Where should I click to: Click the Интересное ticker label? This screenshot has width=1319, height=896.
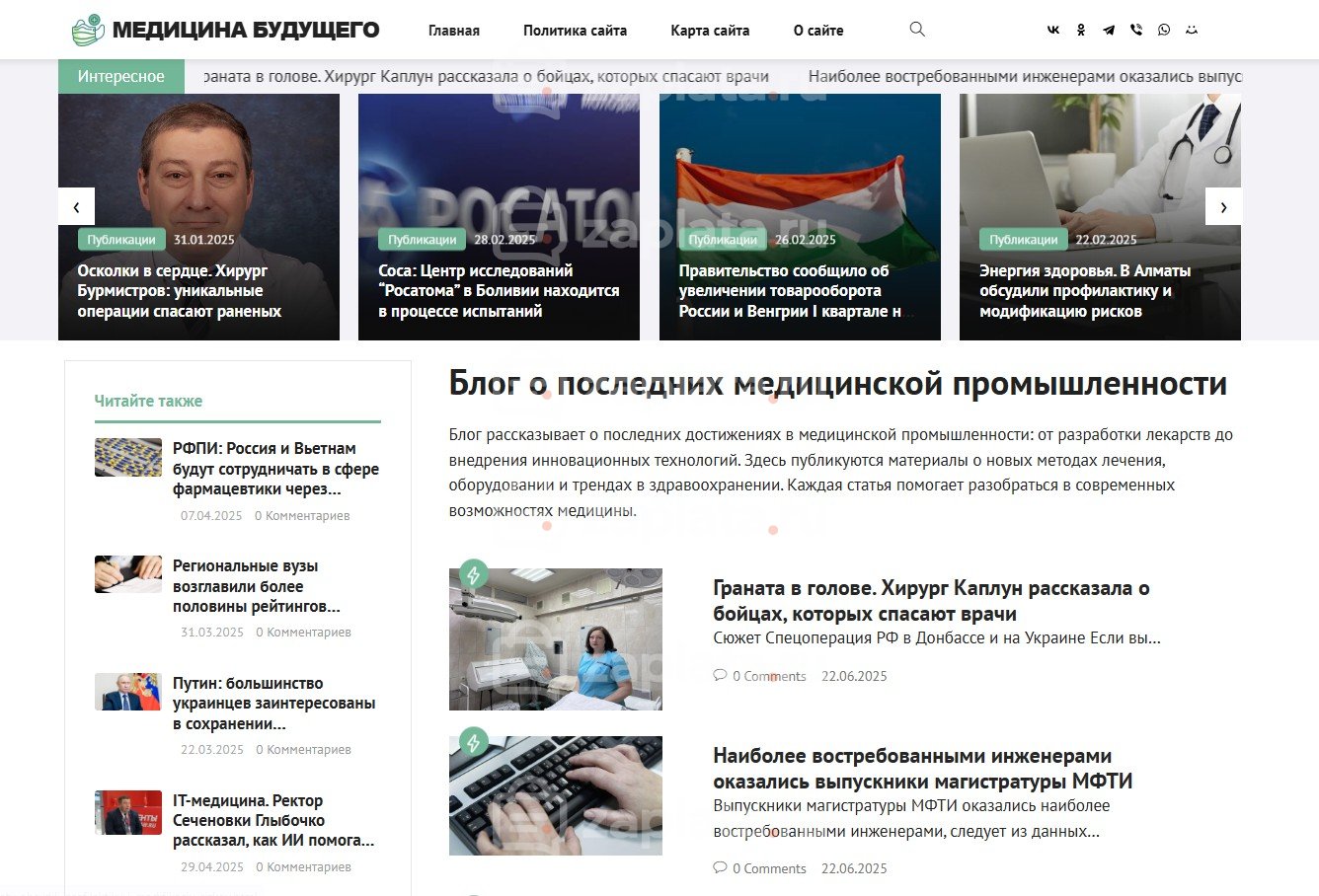[121, 76]
